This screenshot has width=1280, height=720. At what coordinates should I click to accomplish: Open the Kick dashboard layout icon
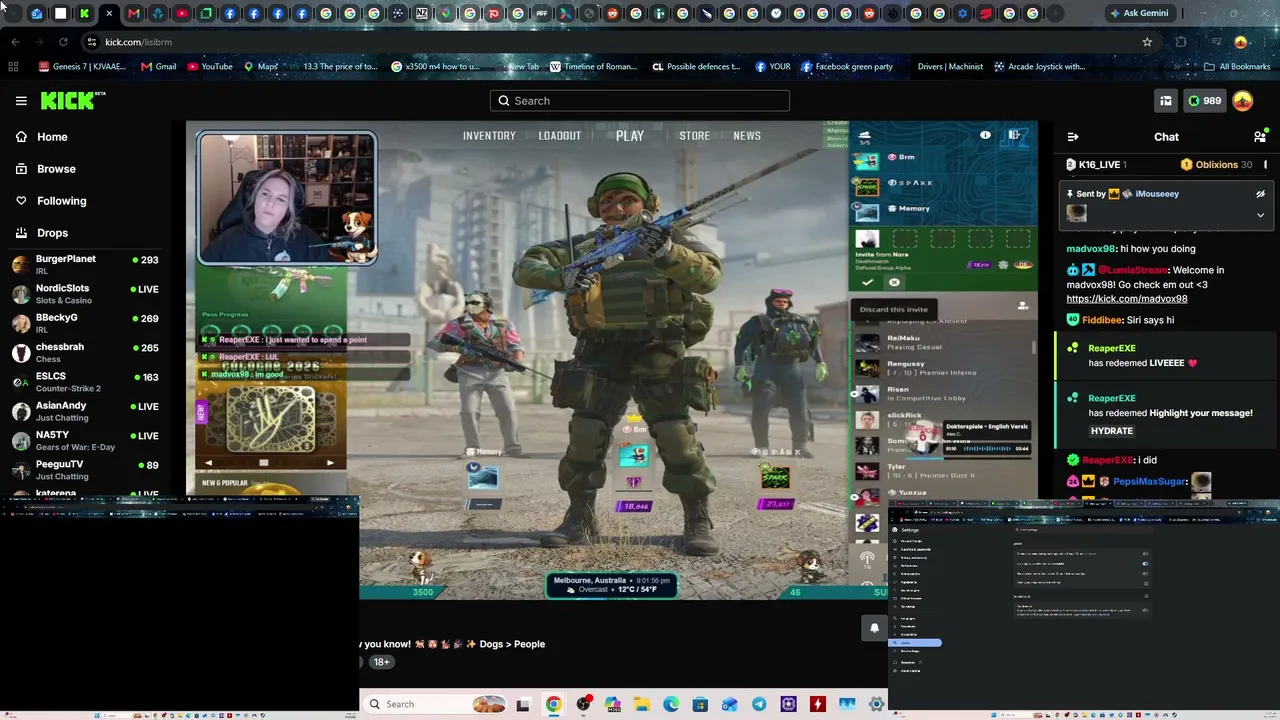click(x=1166, y=101)
